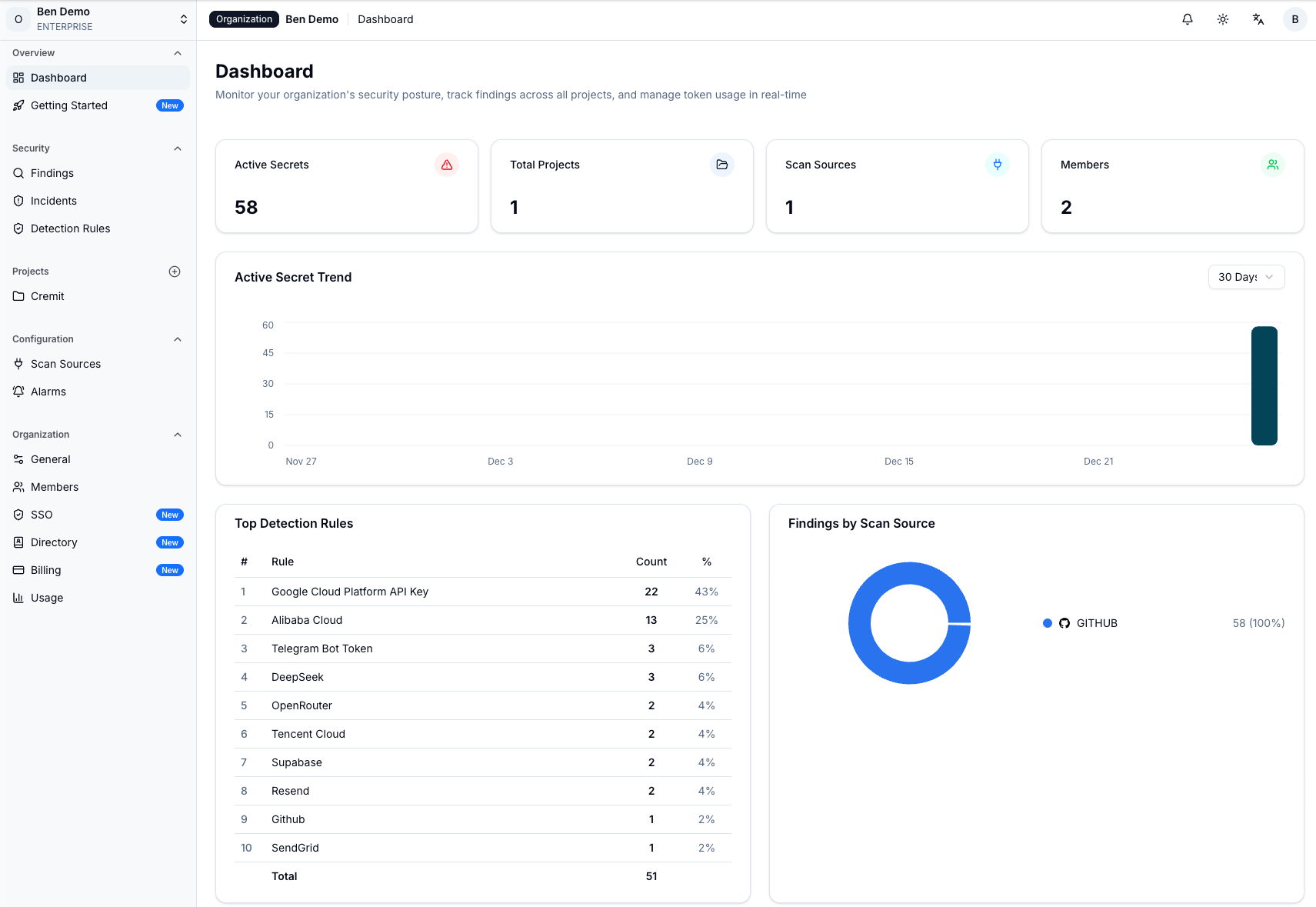Click the Google Cloud Platform API Key row
Image resolution: width=1316 pixels, height=907 pixels.
pos(483,592)
